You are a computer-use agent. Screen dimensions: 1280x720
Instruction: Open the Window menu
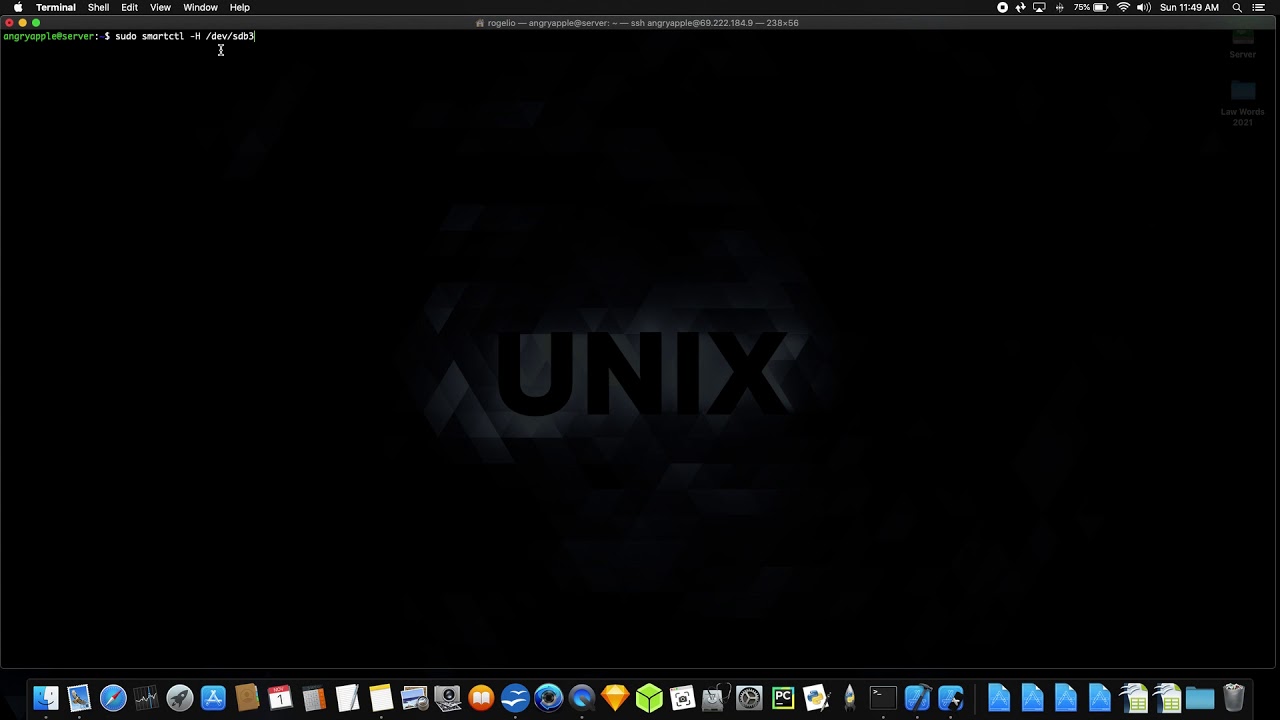[200, 7]
